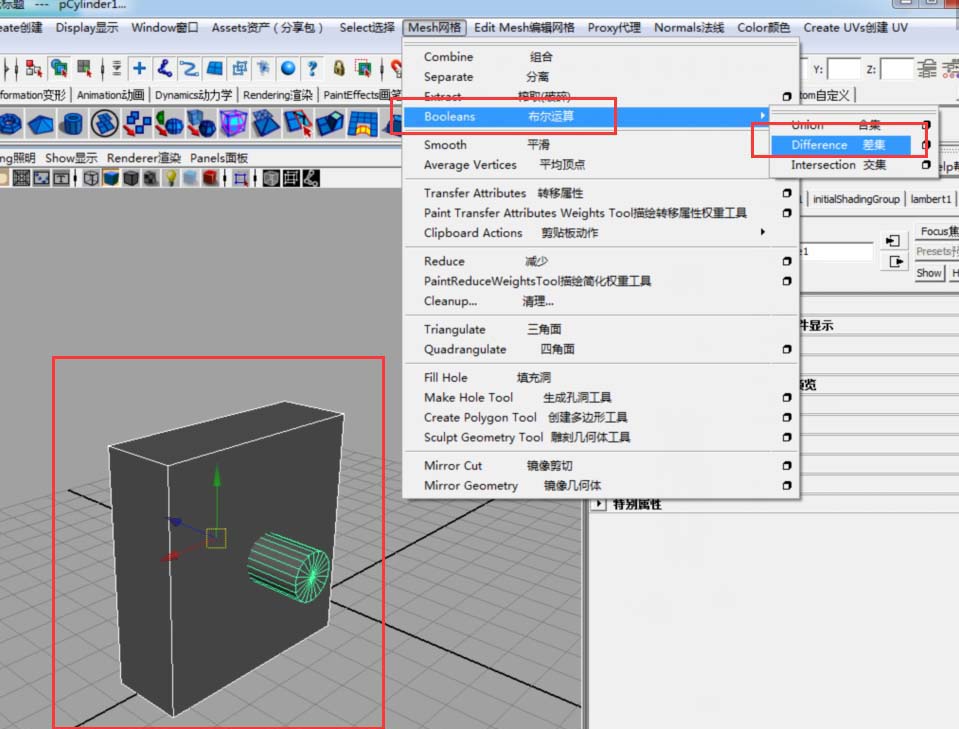Screen dimensions: 959x729
Task: Click the Presets button
Action: 937,251
